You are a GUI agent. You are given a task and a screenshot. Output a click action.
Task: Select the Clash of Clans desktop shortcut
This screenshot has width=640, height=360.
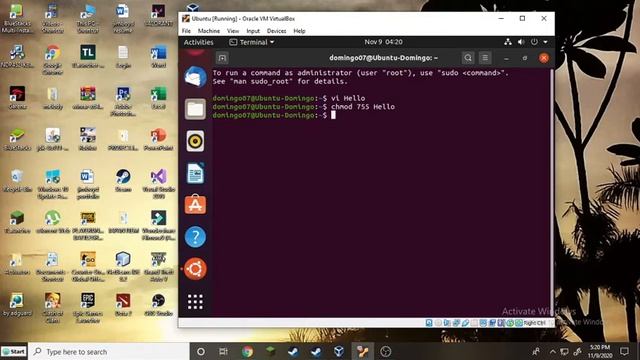[52, 308]
